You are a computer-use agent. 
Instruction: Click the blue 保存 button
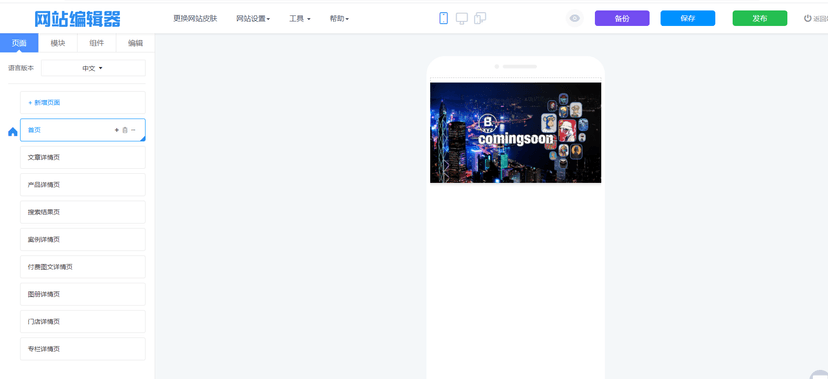pos(688,18)
